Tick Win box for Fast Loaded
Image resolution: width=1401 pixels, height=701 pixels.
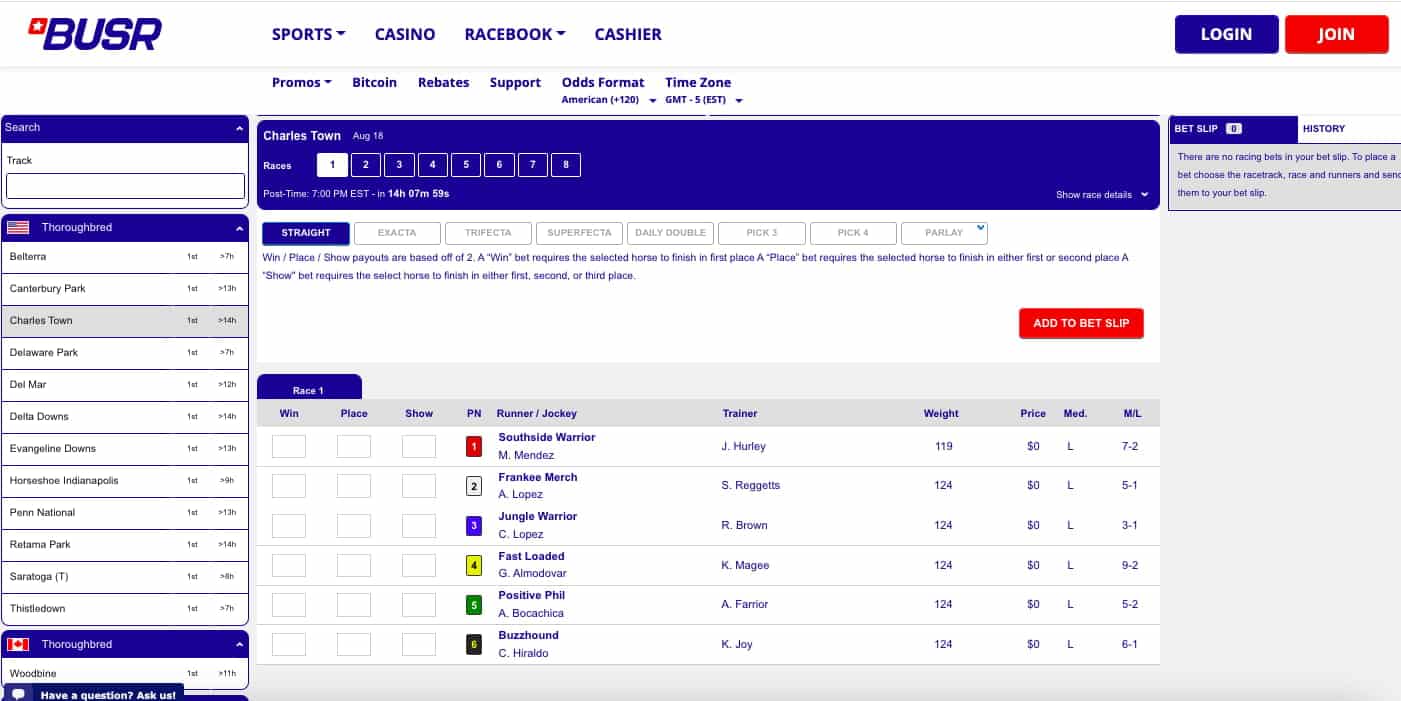[289, 565]
